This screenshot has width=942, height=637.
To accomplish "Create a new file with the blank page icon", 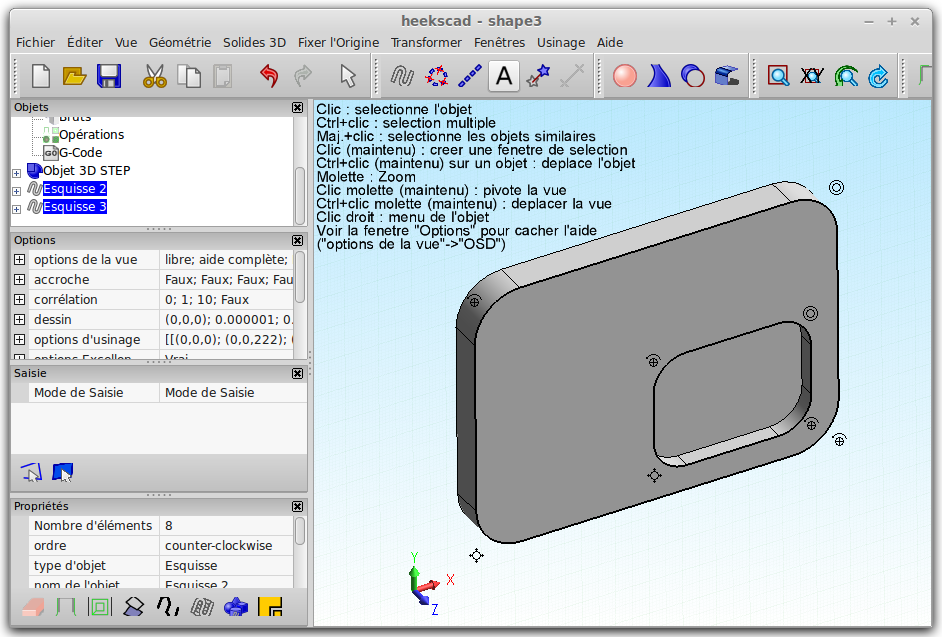I will tap(41, 76).
